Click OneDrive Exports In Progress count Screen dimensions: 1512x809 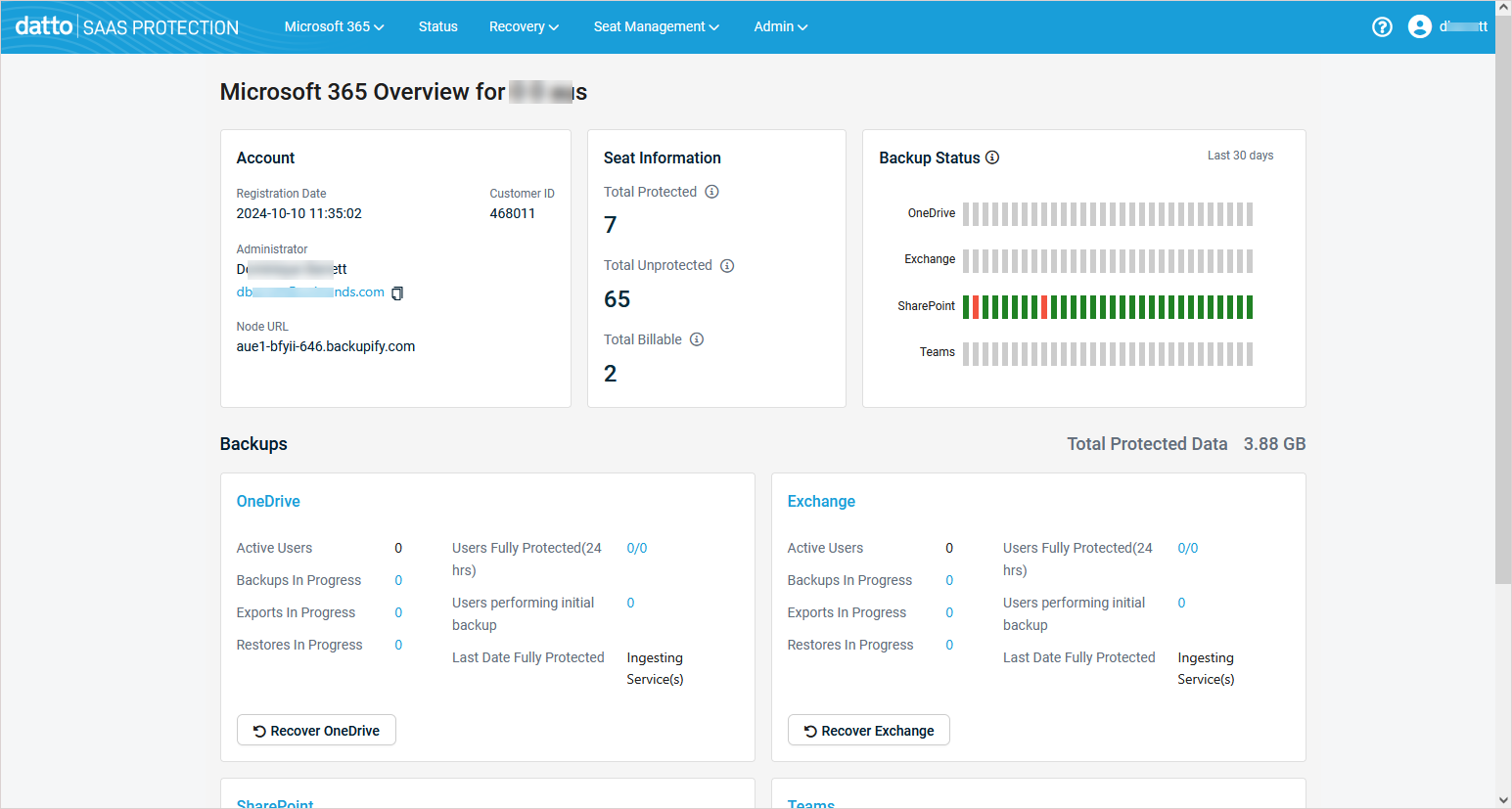(x=398, y=613)
